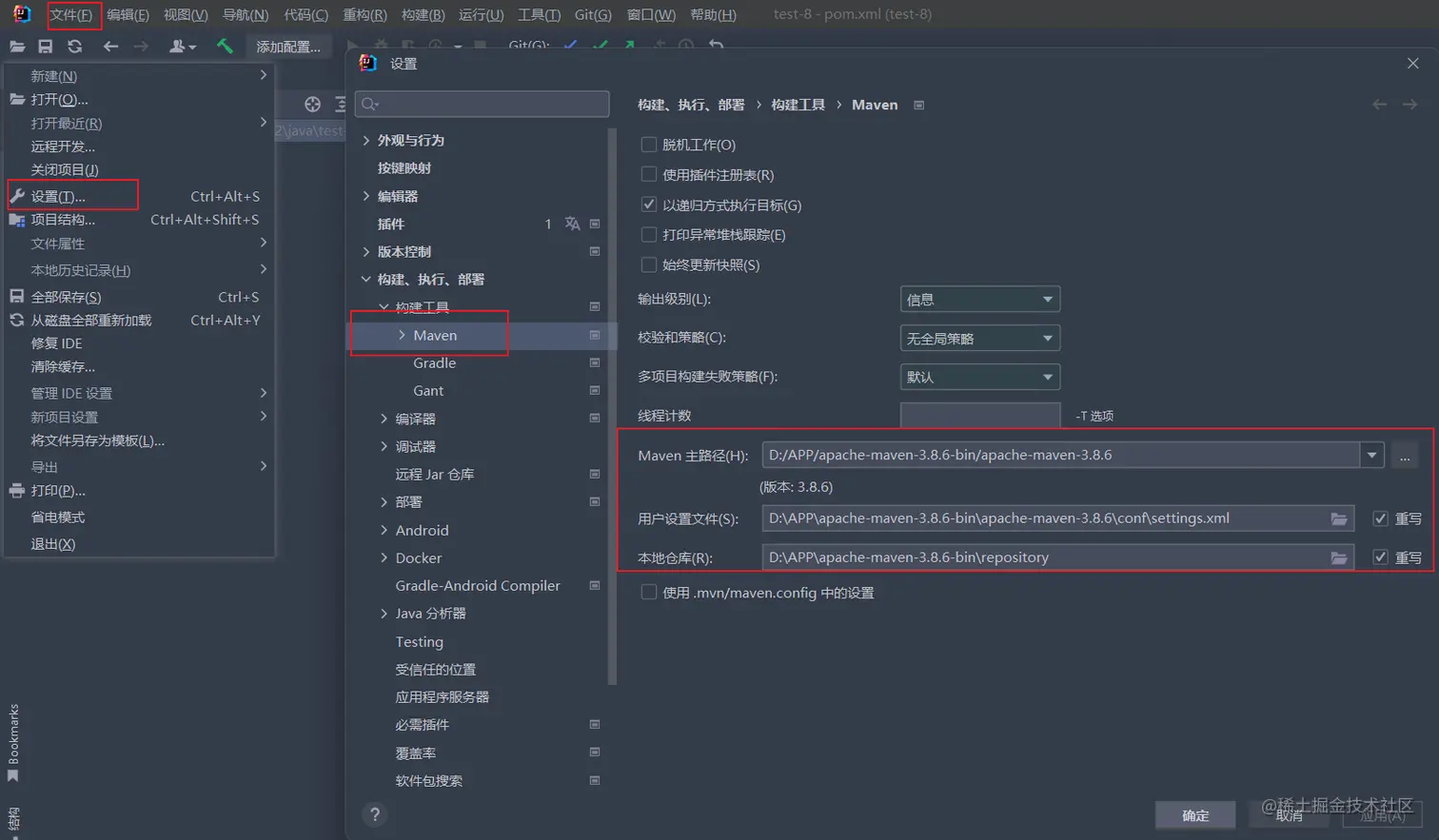Expand the Docker tree node

click(x=384, y=557)
